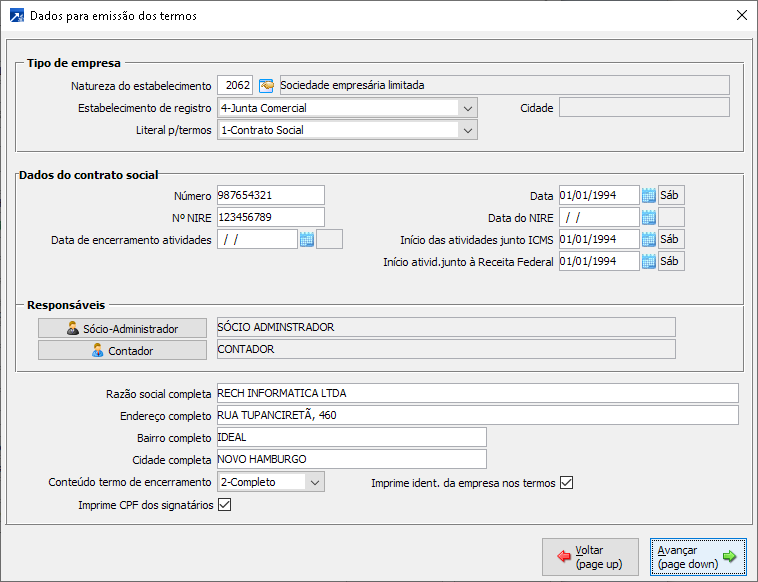
Task: Open calendar for Data de encerramento atividades
Action: 306,239
